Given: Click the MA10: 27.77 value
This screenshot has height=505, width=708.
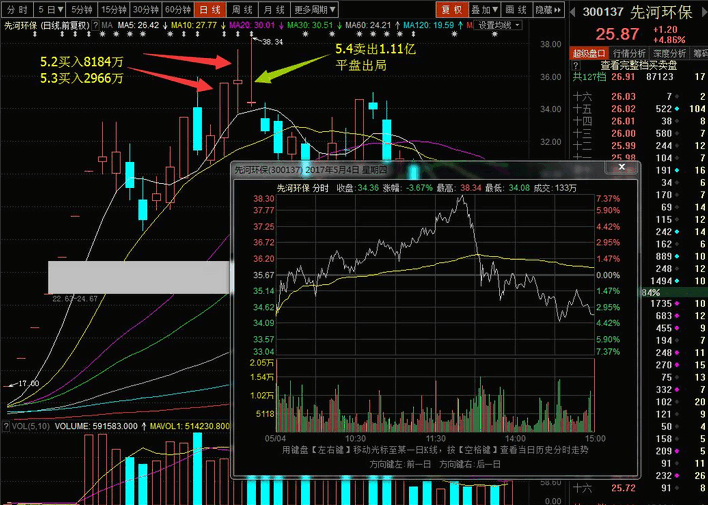Looking at the screenshot, I should point(194,25).
